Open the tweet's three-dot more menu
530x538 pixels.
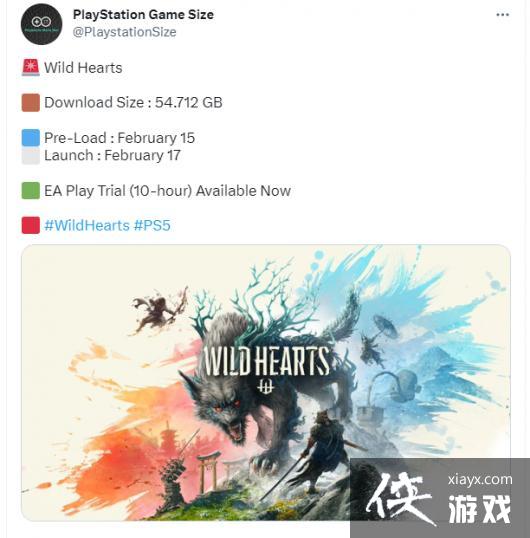[x=502, y=15]
